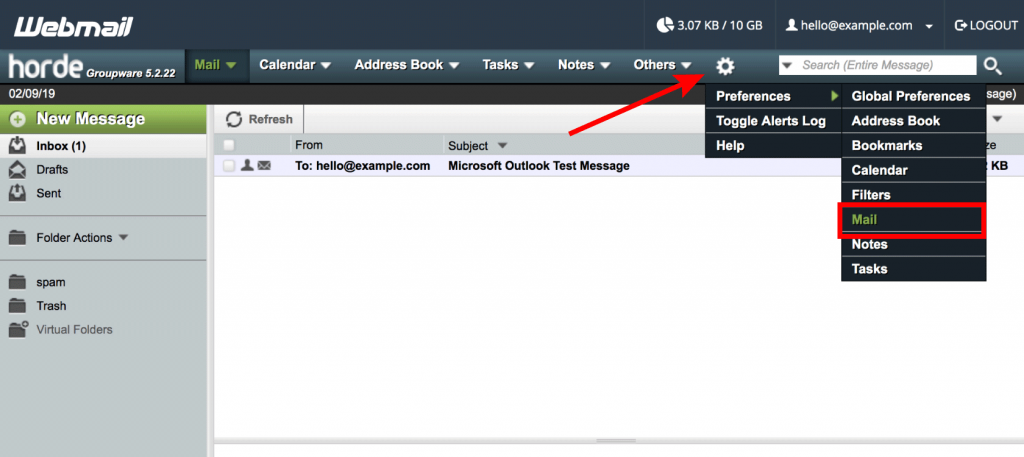Click the Inbox tray icon
This screenshot has height=457, width=1024.
(x=17, y=146)
